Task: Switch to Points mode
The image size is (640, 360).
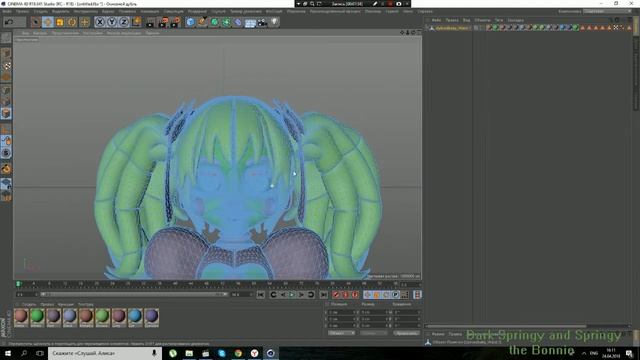Action: (6, 89)
